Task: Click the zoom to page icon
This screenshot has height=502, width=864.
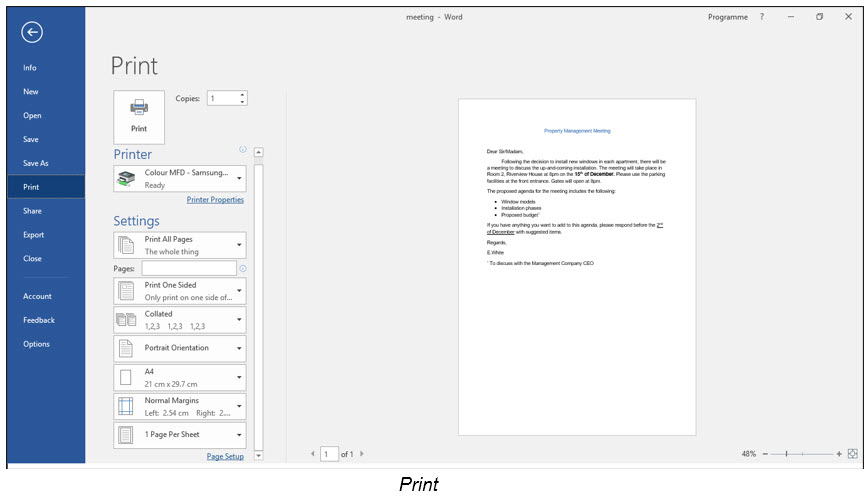Action: [853, 454]
